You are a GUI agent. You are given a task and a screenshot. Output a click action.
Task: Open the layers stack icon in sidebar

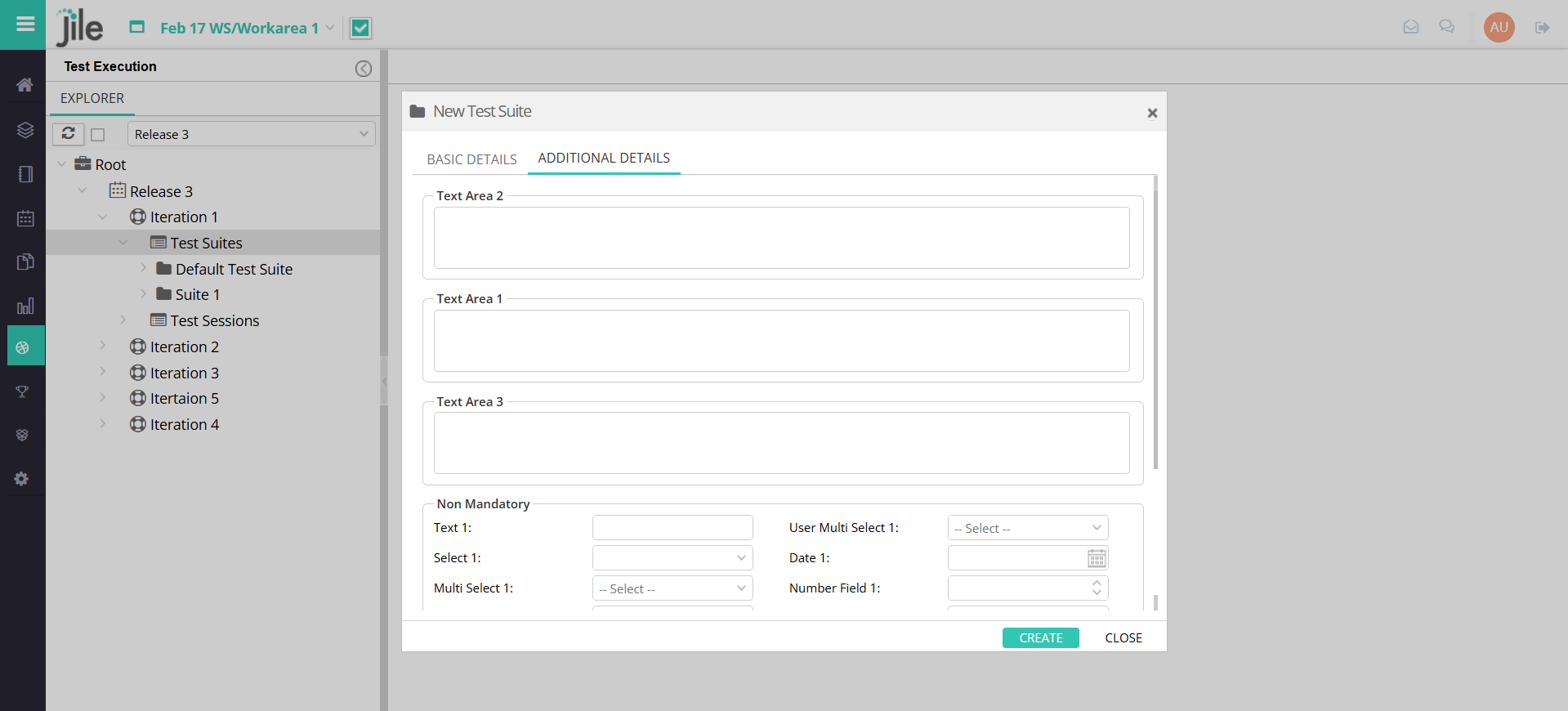pos(25,130)
